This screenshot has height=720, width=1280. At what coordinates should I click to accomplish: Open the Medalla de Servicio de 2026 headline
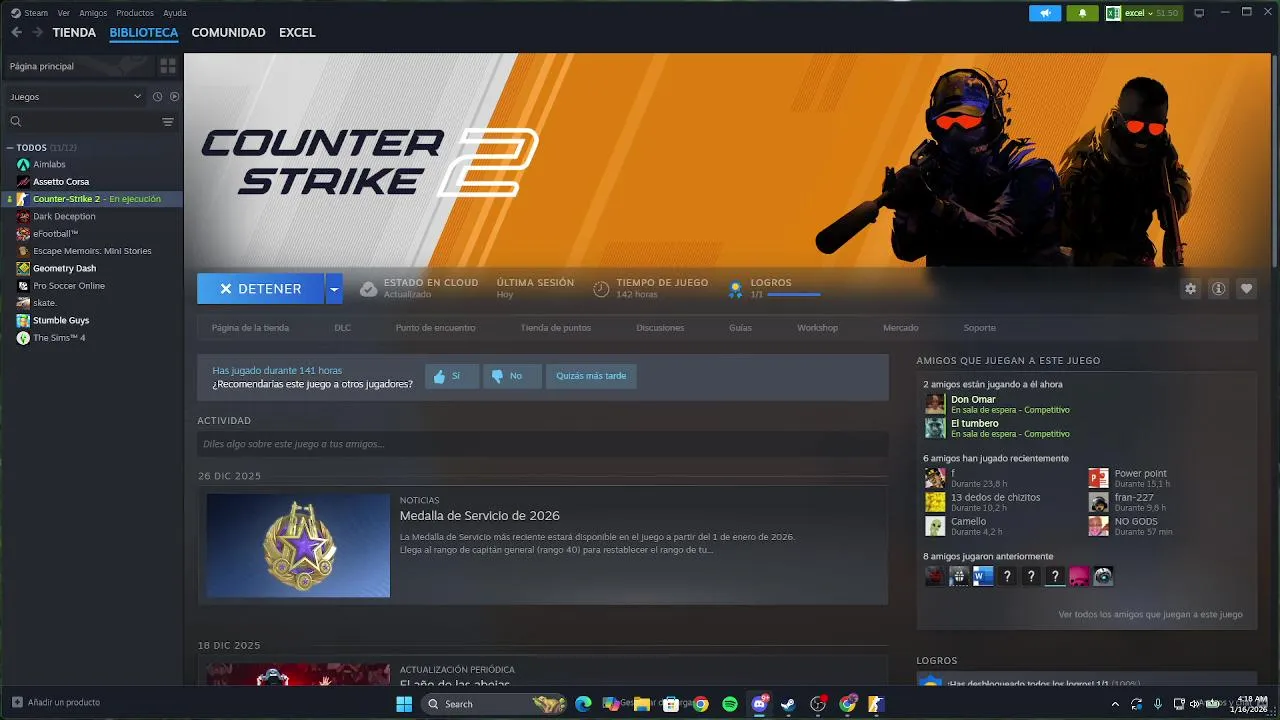coord(479,516)
